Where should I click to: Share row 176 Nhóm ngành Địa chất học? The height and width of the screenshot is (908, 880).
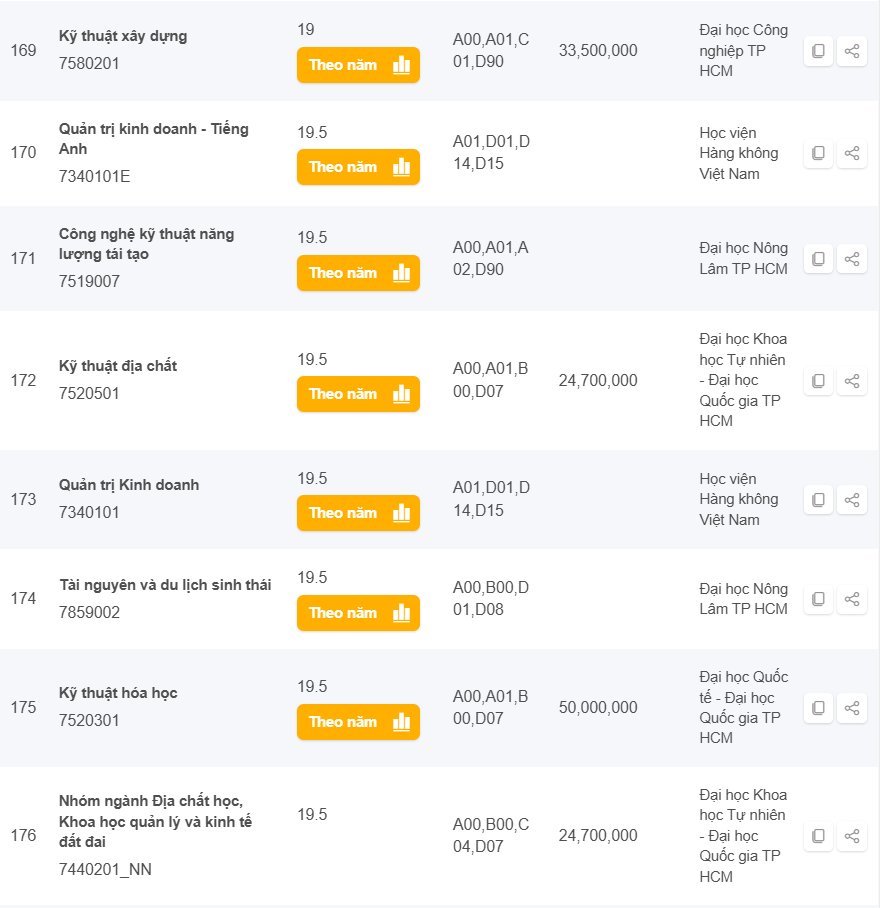click(852, 836)
